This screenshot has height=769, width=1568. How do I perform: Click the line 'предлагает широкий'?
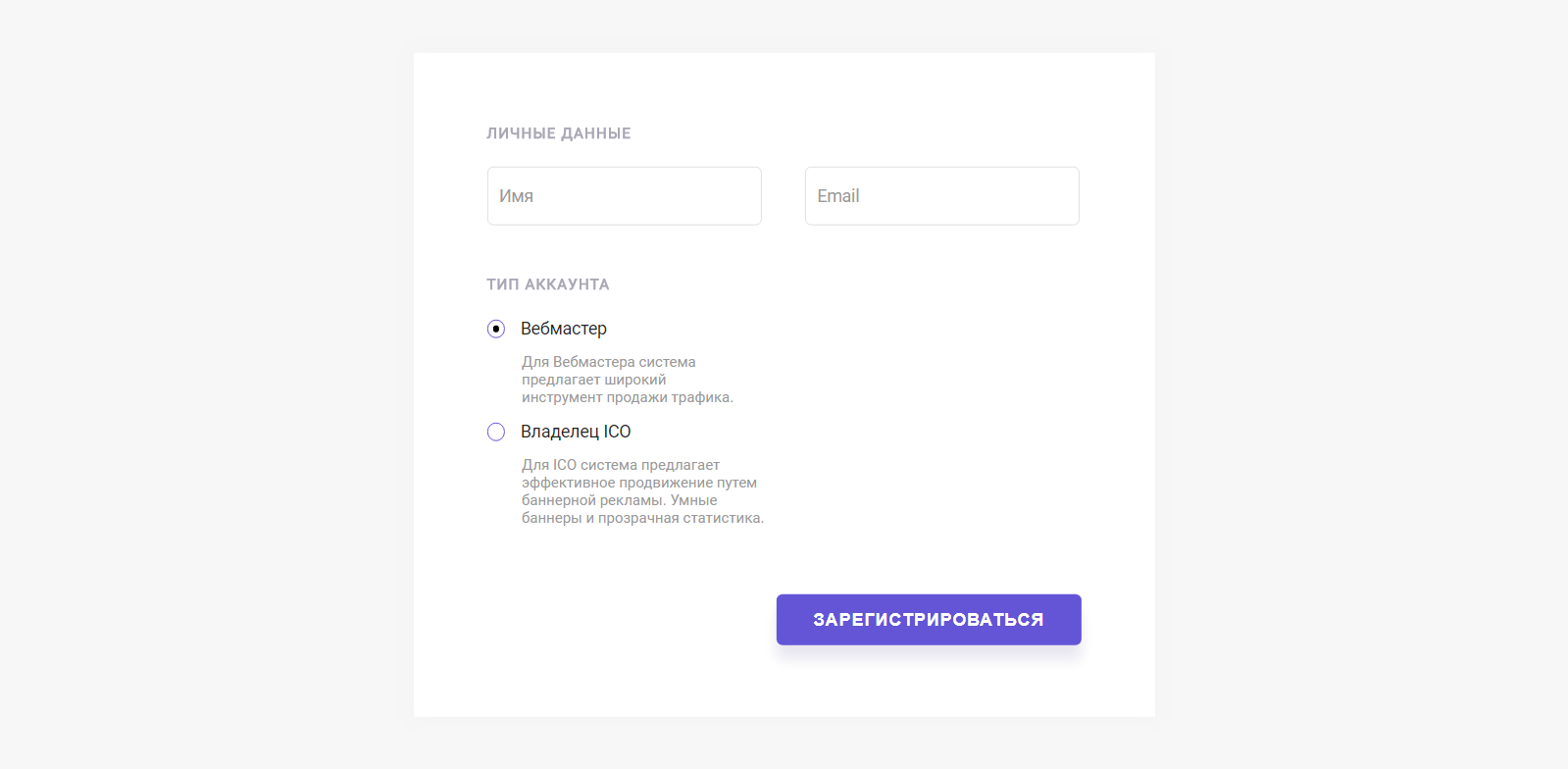coord(594,380)
